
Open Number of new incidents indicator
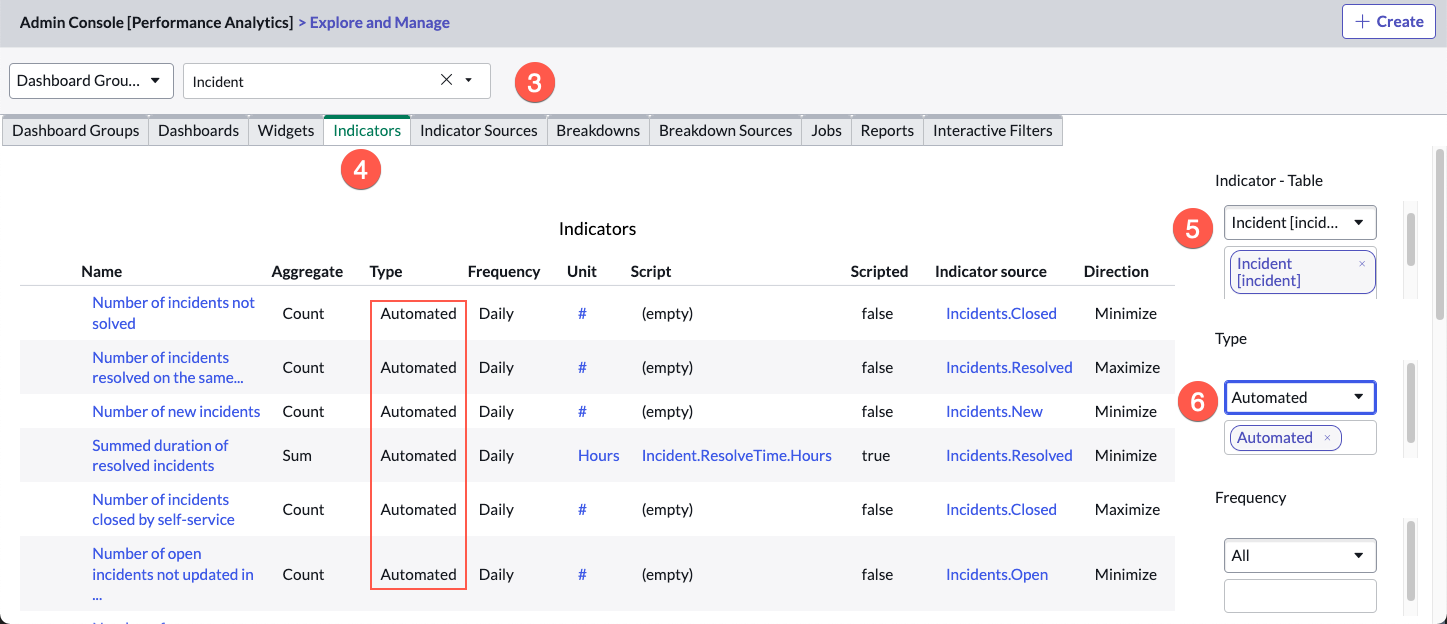(176, 411)
